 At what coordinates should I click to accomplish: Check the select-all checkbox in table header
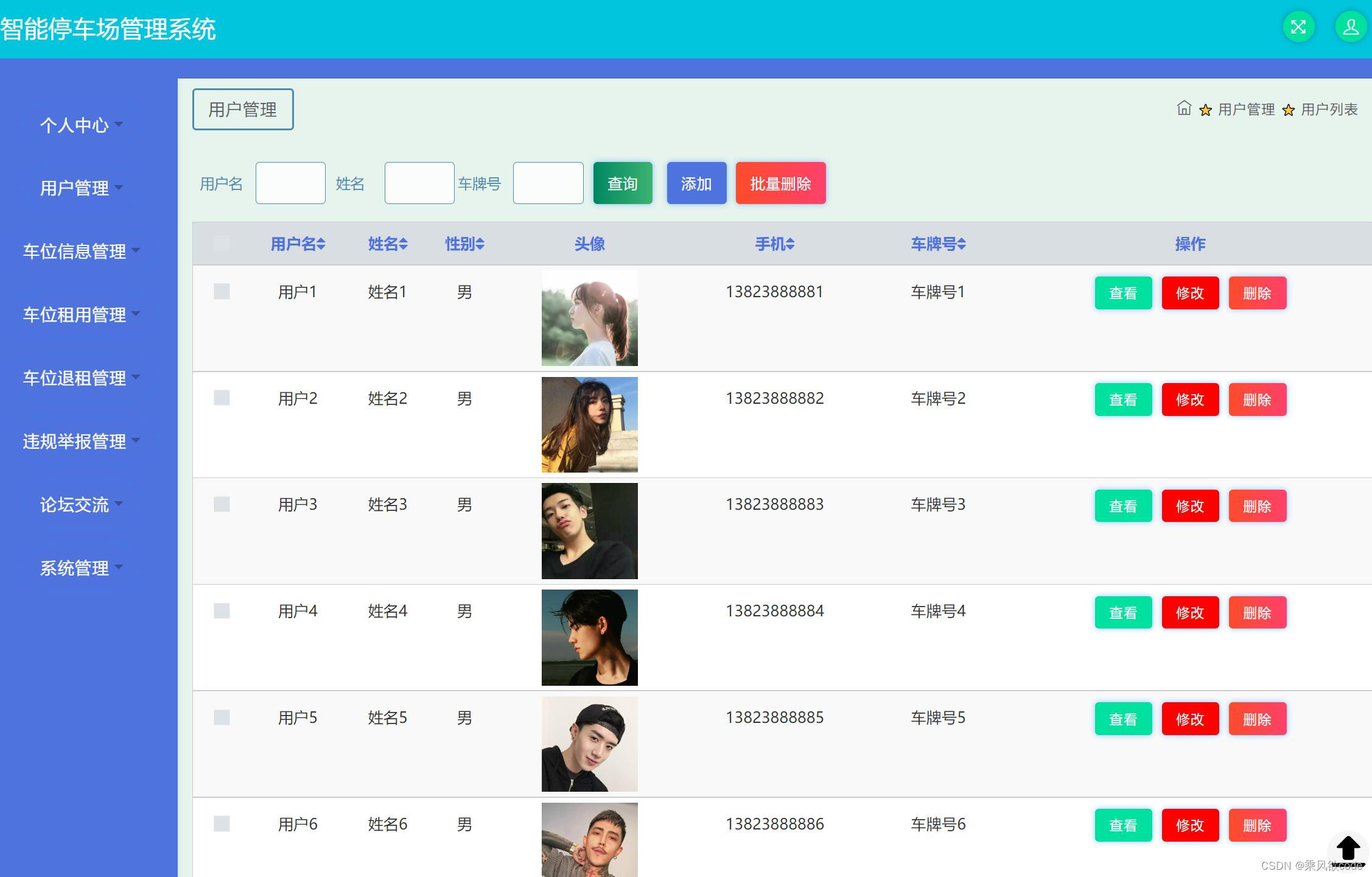tap(222, 244)
